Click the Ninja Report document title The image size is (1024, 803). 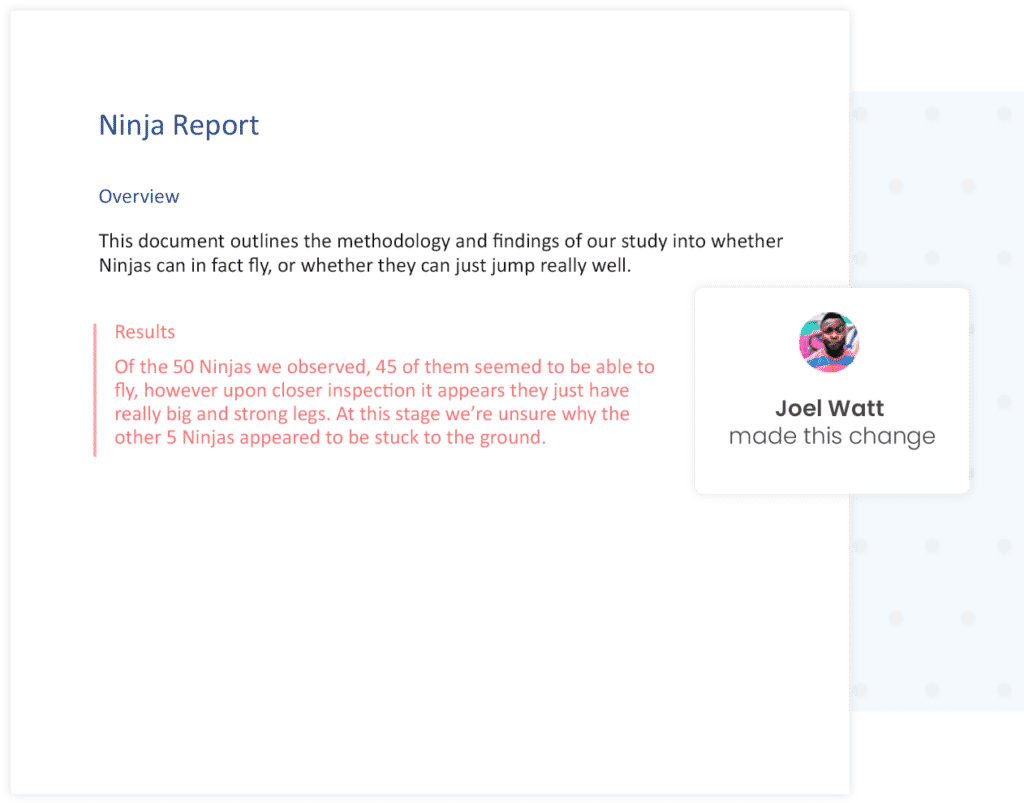pyautogui.click(x=178, y=124)
